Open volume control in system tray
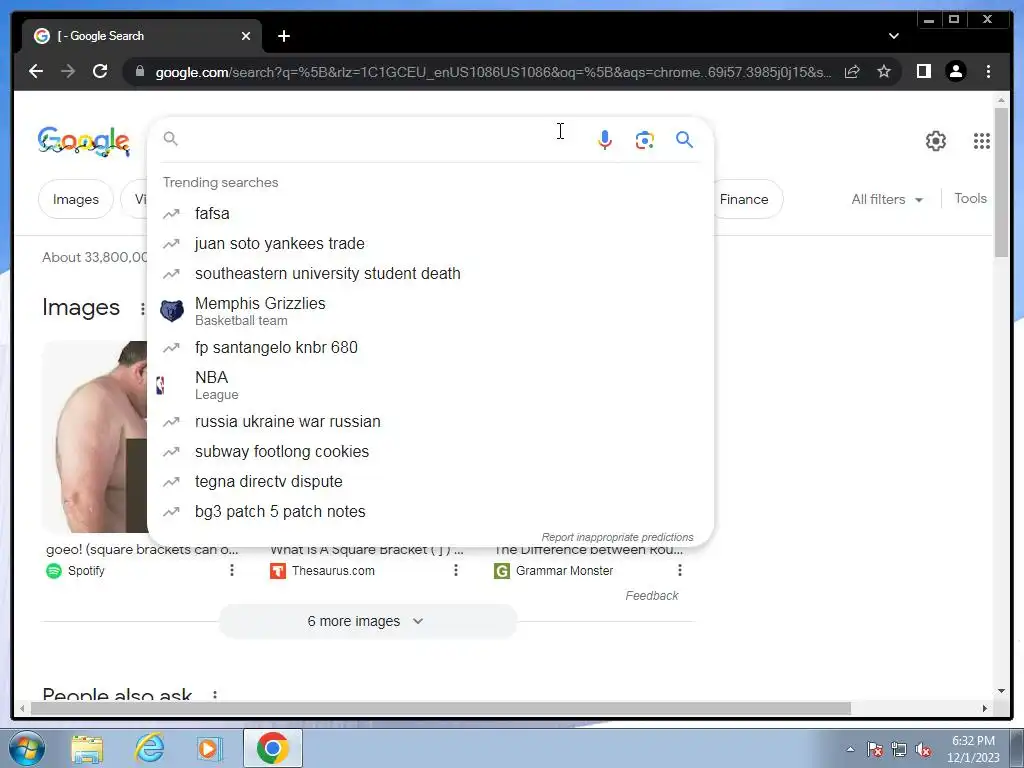 click(x=923, y=750)
